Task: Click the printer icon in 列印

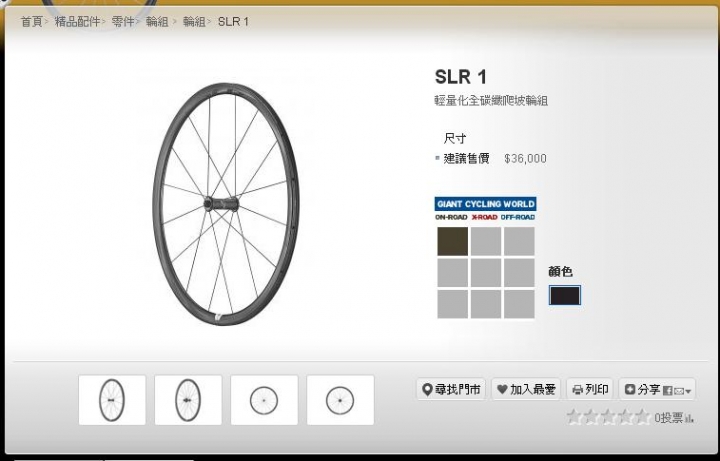Action: coord(578,390)
